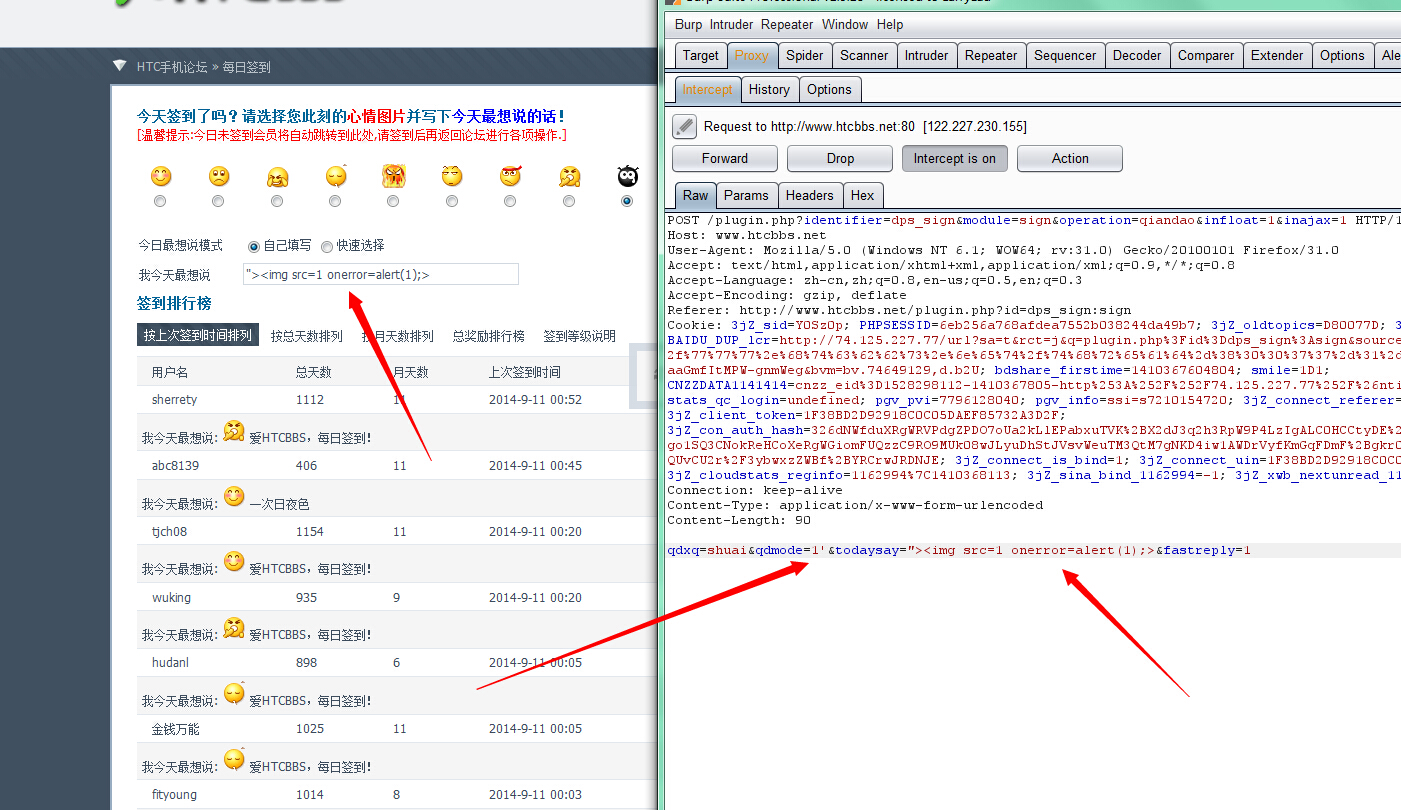Open user abc8139 in the ranking list
This screenshot has width=1401, height=810.
point(175,465)
